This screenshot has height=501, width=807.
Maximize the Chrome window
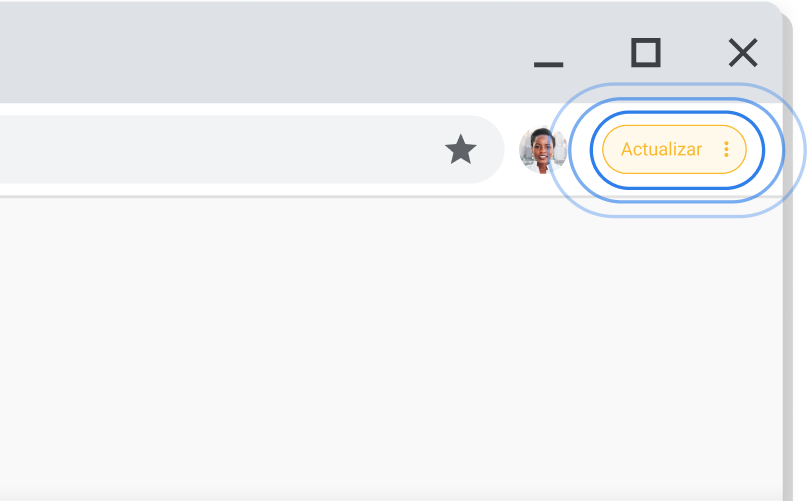pos(646,53)
